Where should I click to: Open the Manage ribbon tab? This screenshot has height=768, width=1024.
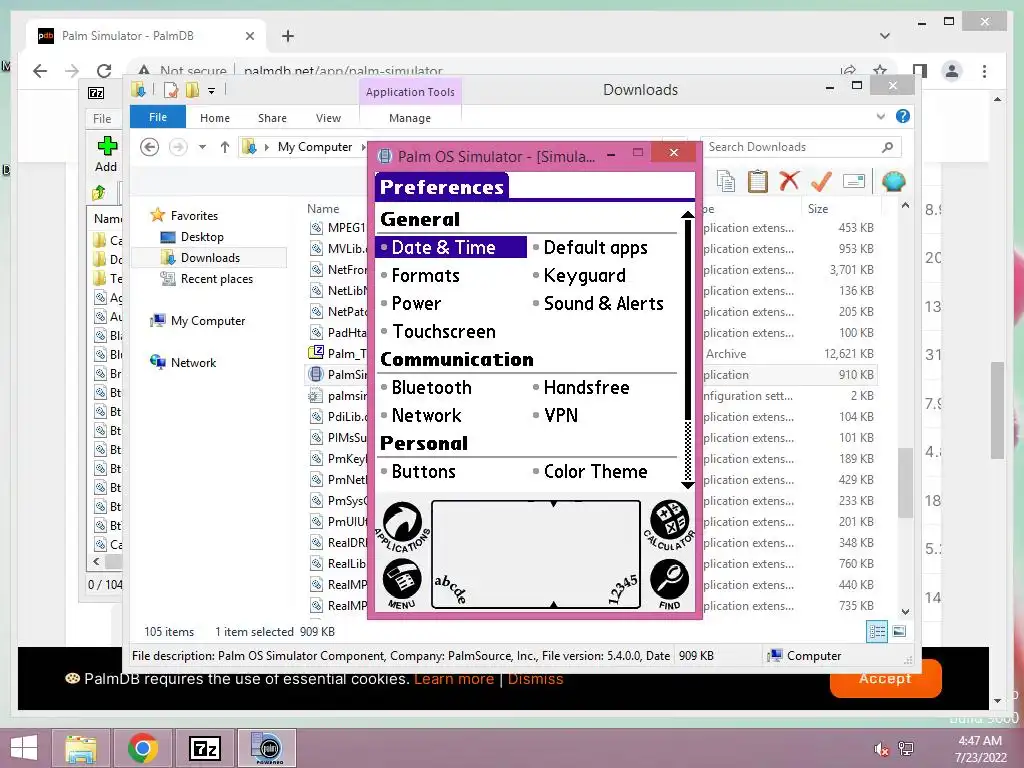410,118
